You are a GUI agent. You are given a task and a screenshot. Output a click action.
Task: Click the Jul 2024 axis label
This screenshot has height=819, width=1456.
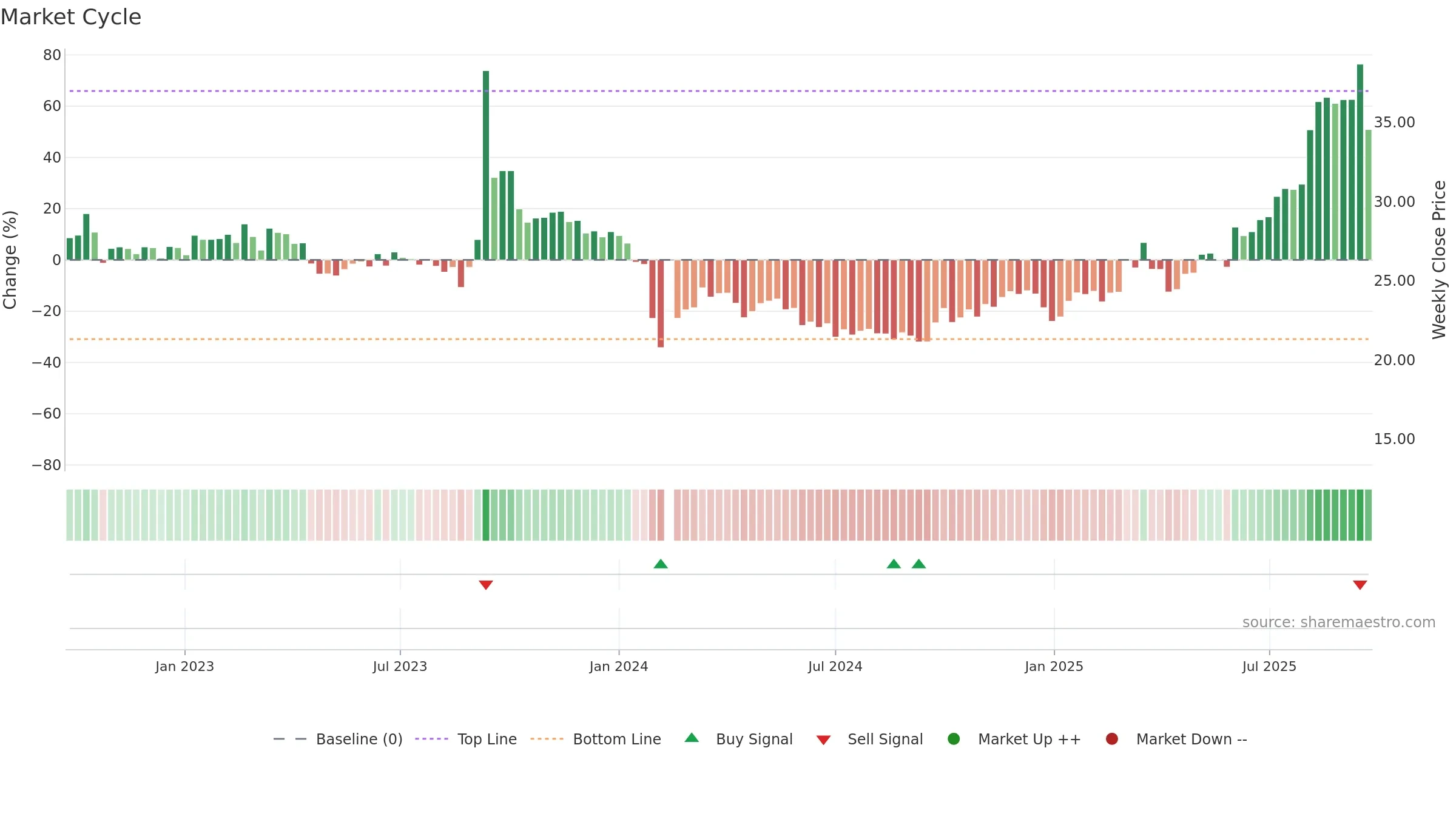[x=835, y=666]
